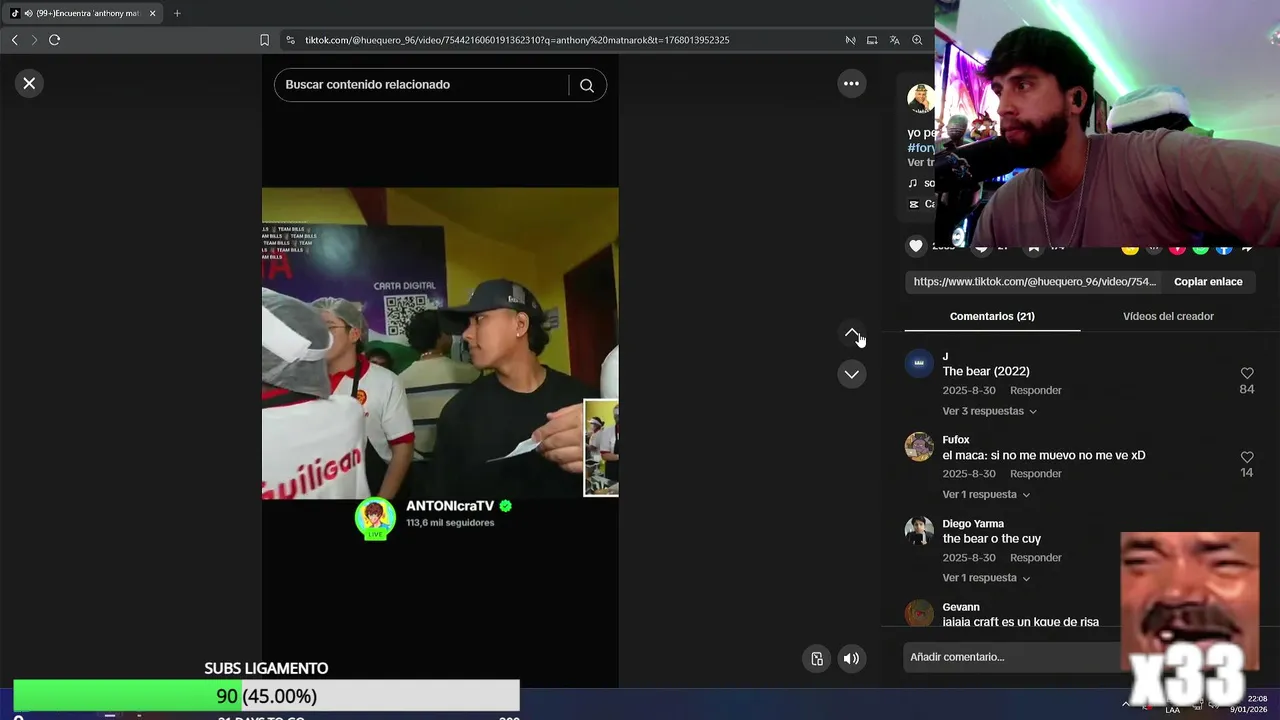
Task: Click into the 'Añadir comentario...' field
Action: (1010, 657)
